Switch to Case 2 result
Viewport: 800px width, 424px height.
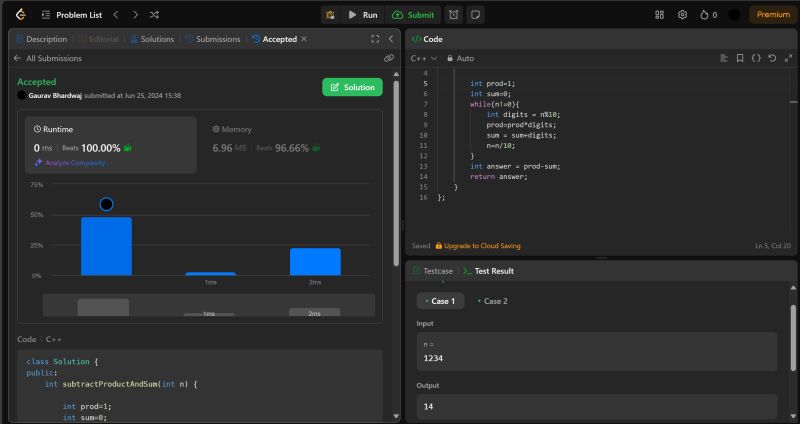tap(492, 301)
